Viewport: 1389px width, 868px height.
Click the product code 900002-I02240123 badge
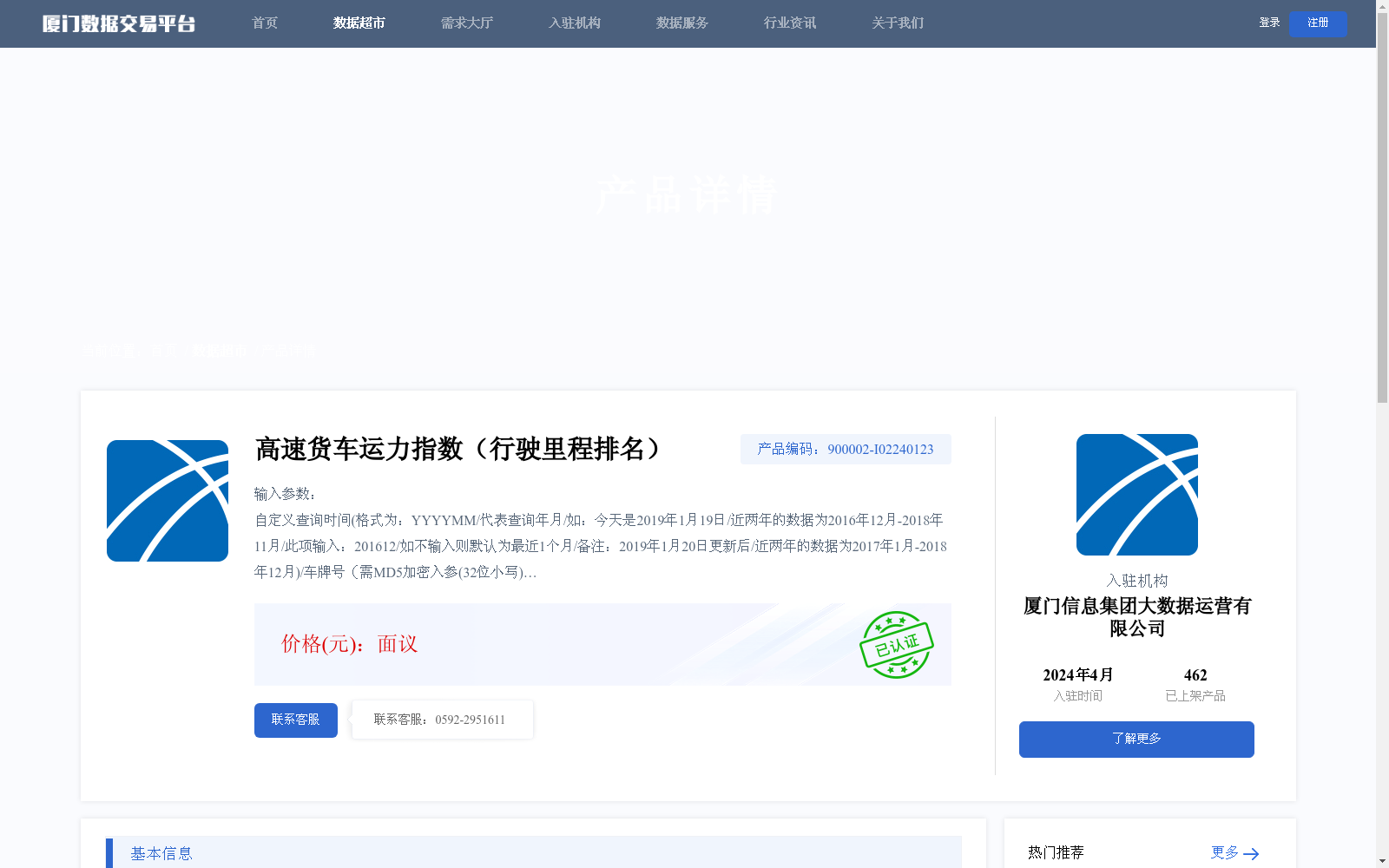[846, 449]
